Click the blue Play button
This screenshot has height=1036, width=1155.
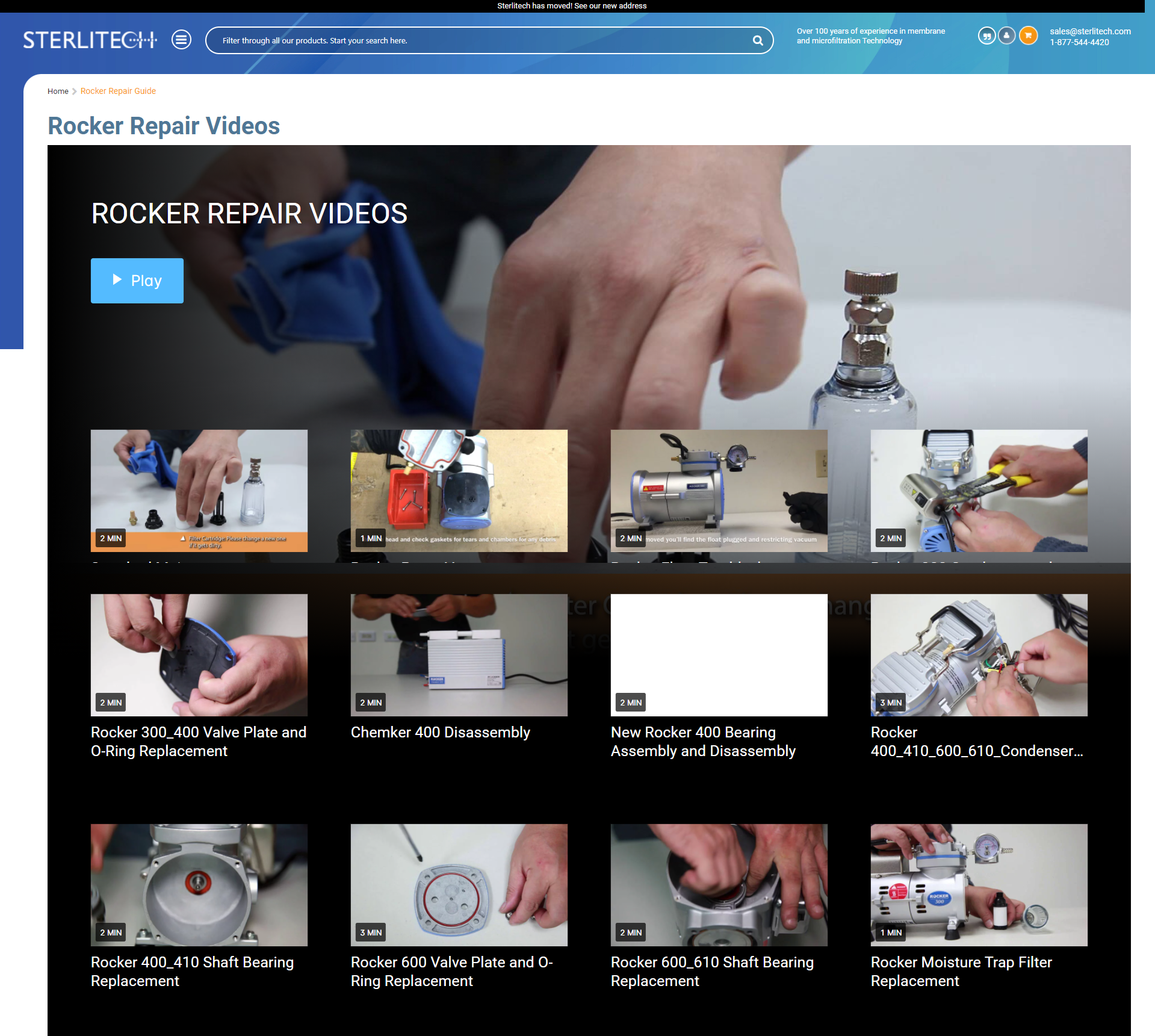point(137,281)
